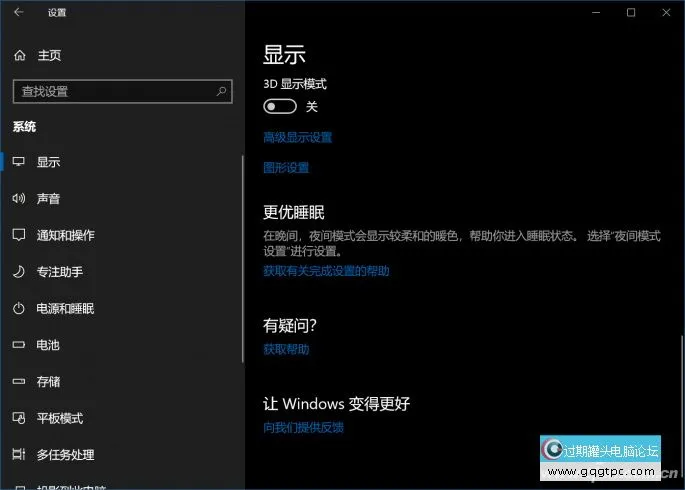Click the back arrow in Settings
Viewport: 685px width, 490px height.
point(18,12)
